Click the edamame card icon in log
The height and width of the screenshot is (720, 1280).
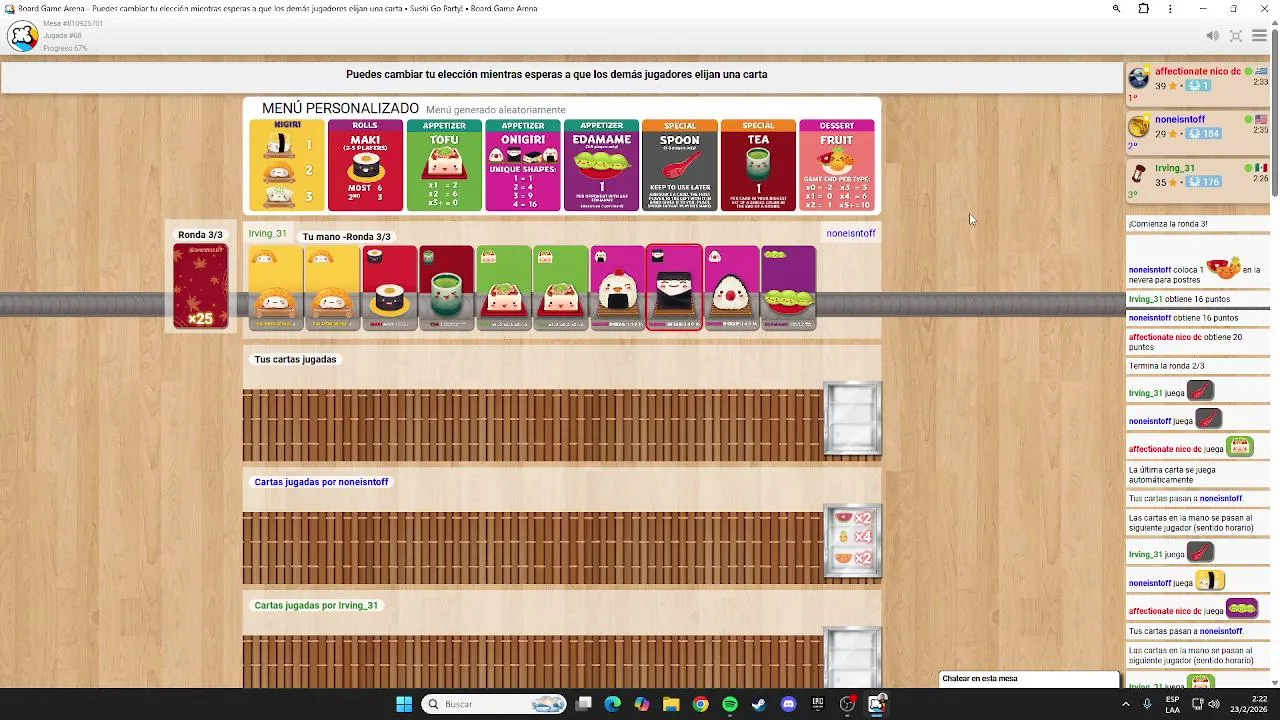(1241, 609)
